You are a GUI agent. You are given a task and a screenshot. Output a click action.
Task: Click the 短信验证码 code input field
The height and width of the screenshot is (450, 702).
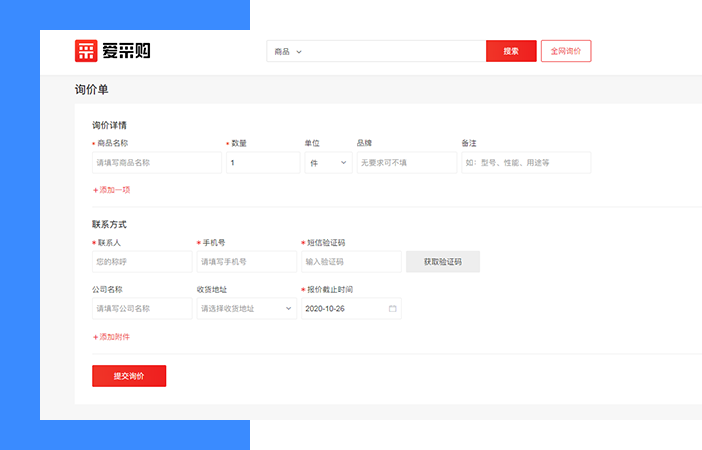pos(351,261)
